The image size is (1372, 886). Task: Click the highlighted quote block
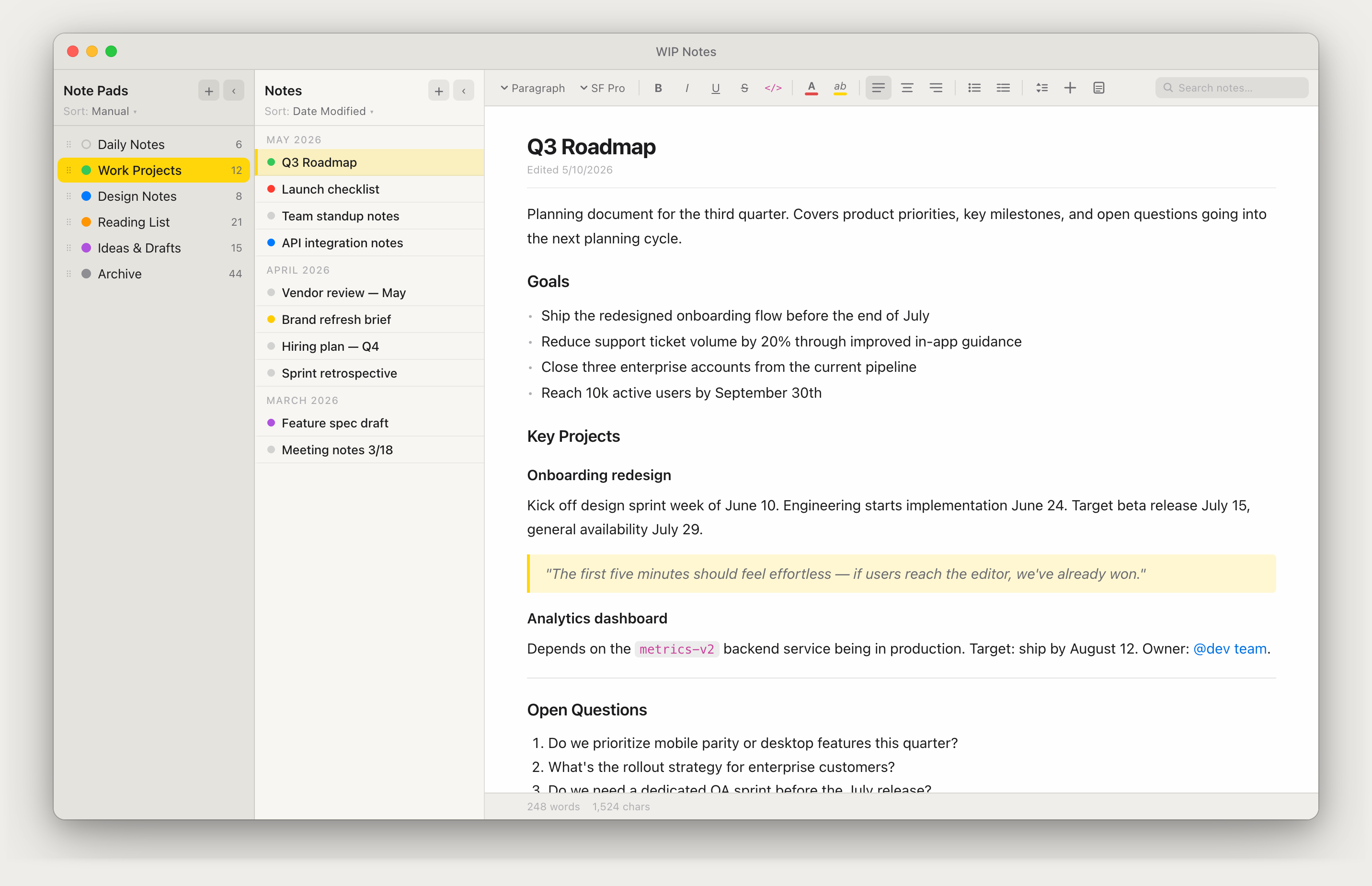901,574
